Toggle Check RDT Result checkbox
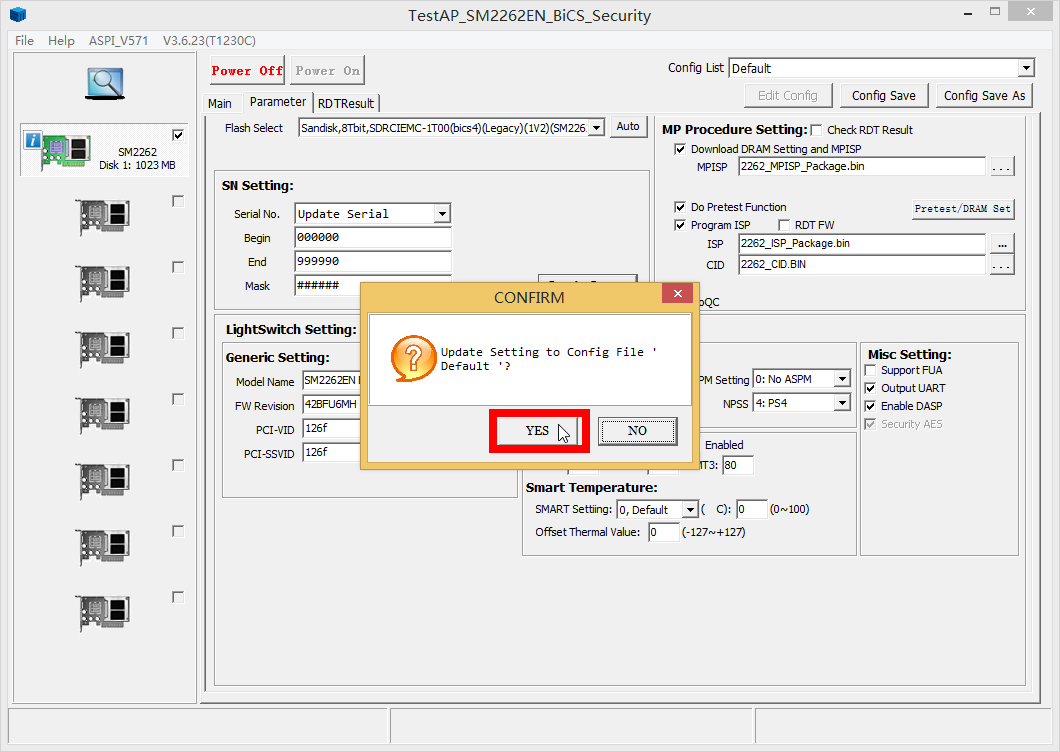Image resolution: width=1060 pixels, height=752 pixels. coord(816,130)
